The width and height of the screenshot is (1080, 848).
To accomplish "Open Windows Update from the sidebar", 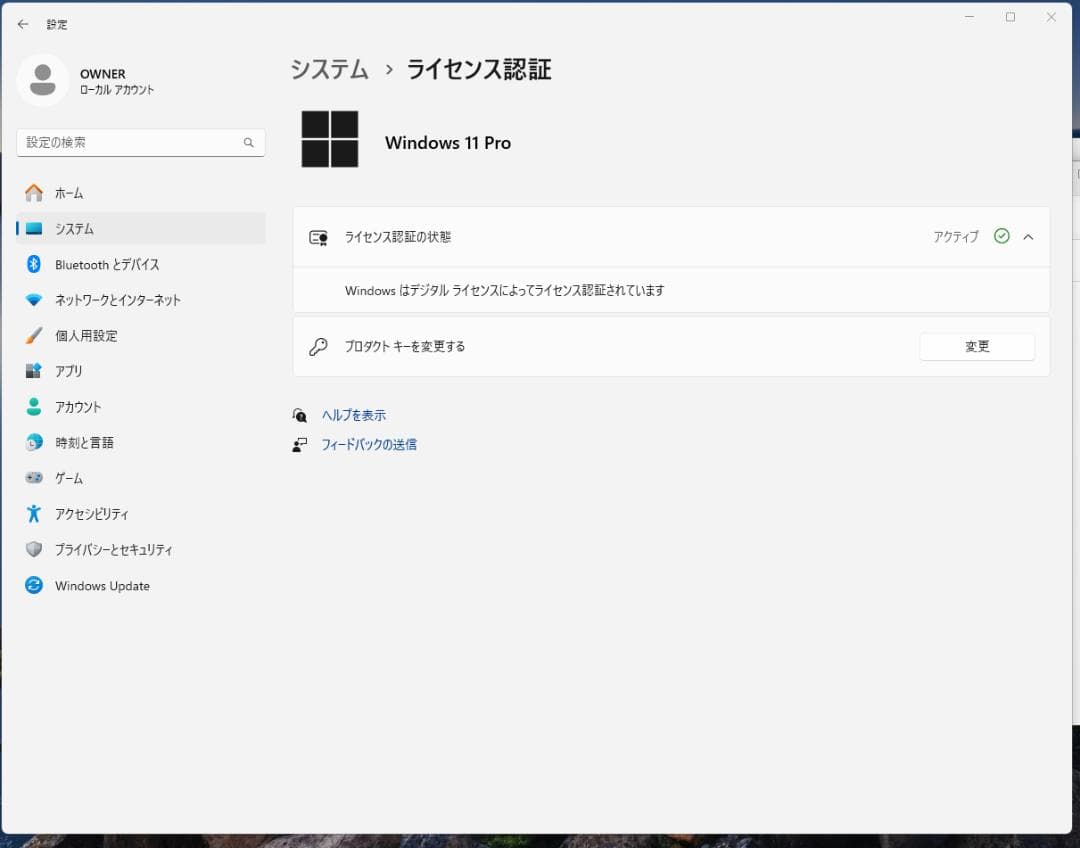I will click(104, 585).
